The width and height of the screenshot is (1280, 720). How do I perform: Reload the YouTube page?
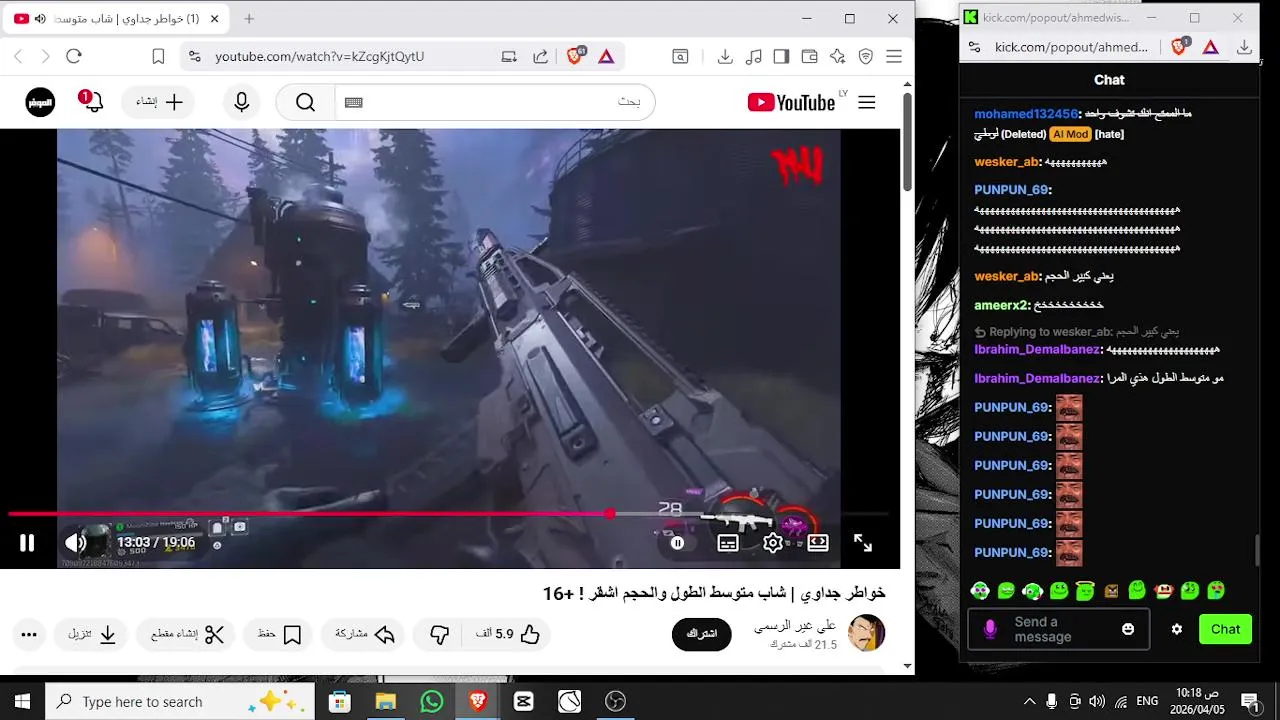click(74, 57)
